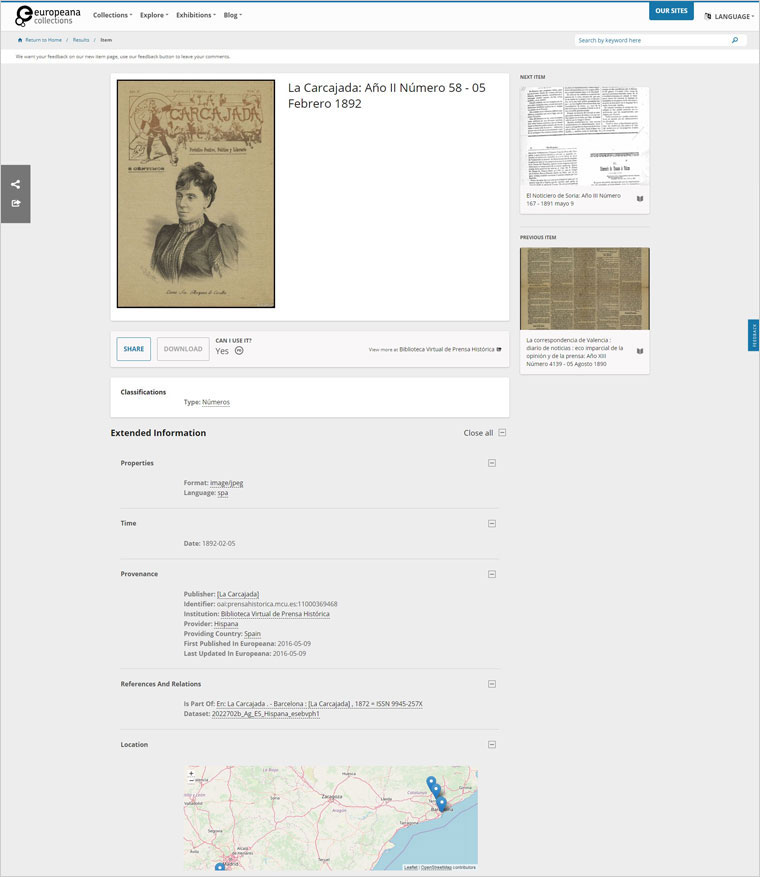Click the La correspondencia de Valencia title text
Image resolution: width=760 pixels, height=877 pixels.
pos(574,352)
